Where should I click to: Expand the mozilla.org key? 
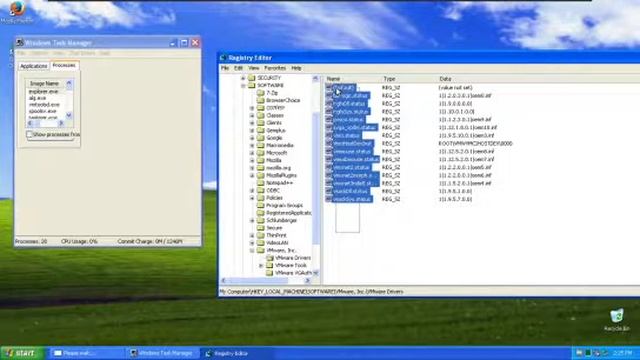pos(252,168)
